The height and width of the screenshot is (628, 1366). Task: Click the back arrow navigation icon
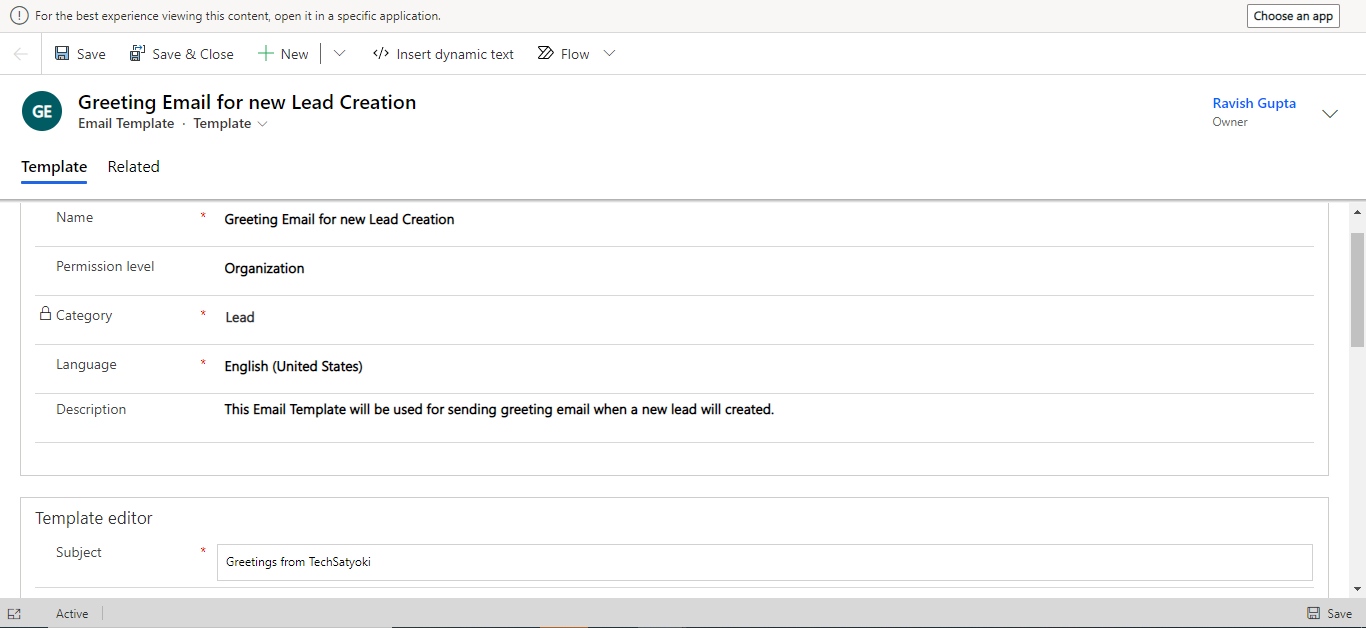20,53
